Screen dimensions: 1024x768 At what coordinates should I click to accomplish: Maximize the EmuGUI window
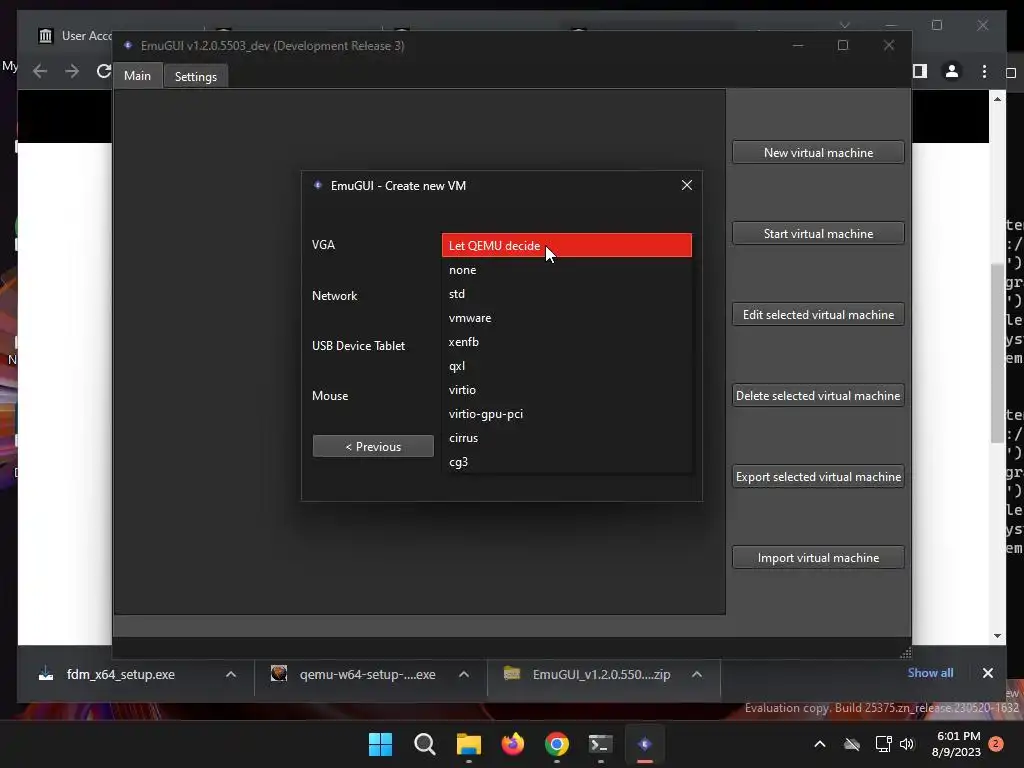click(842, 45)
